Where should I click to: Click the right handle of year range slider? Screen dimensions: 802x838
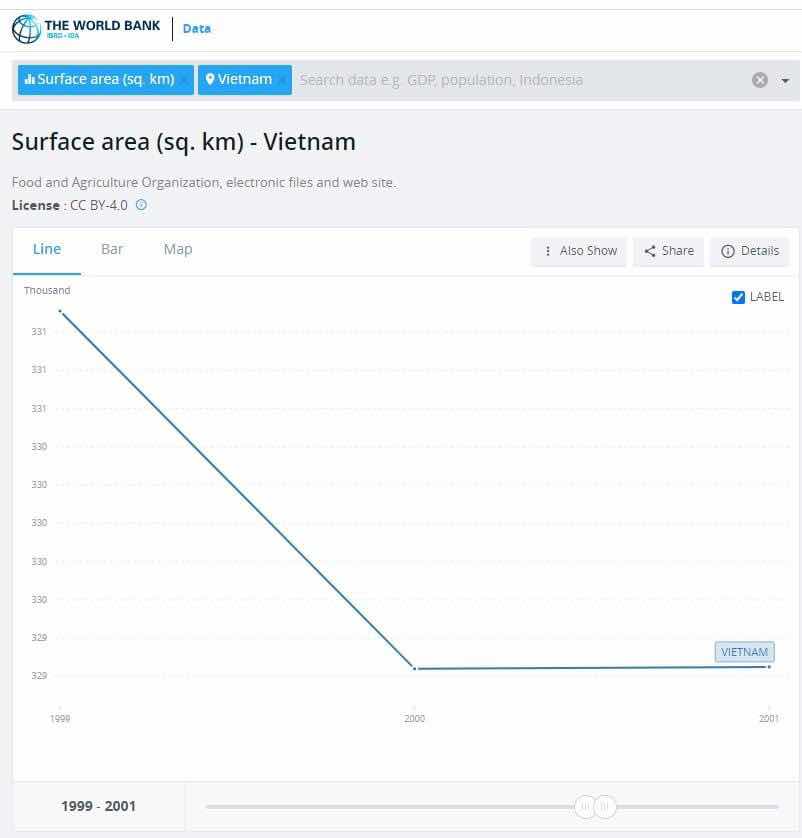pos(605,806)
